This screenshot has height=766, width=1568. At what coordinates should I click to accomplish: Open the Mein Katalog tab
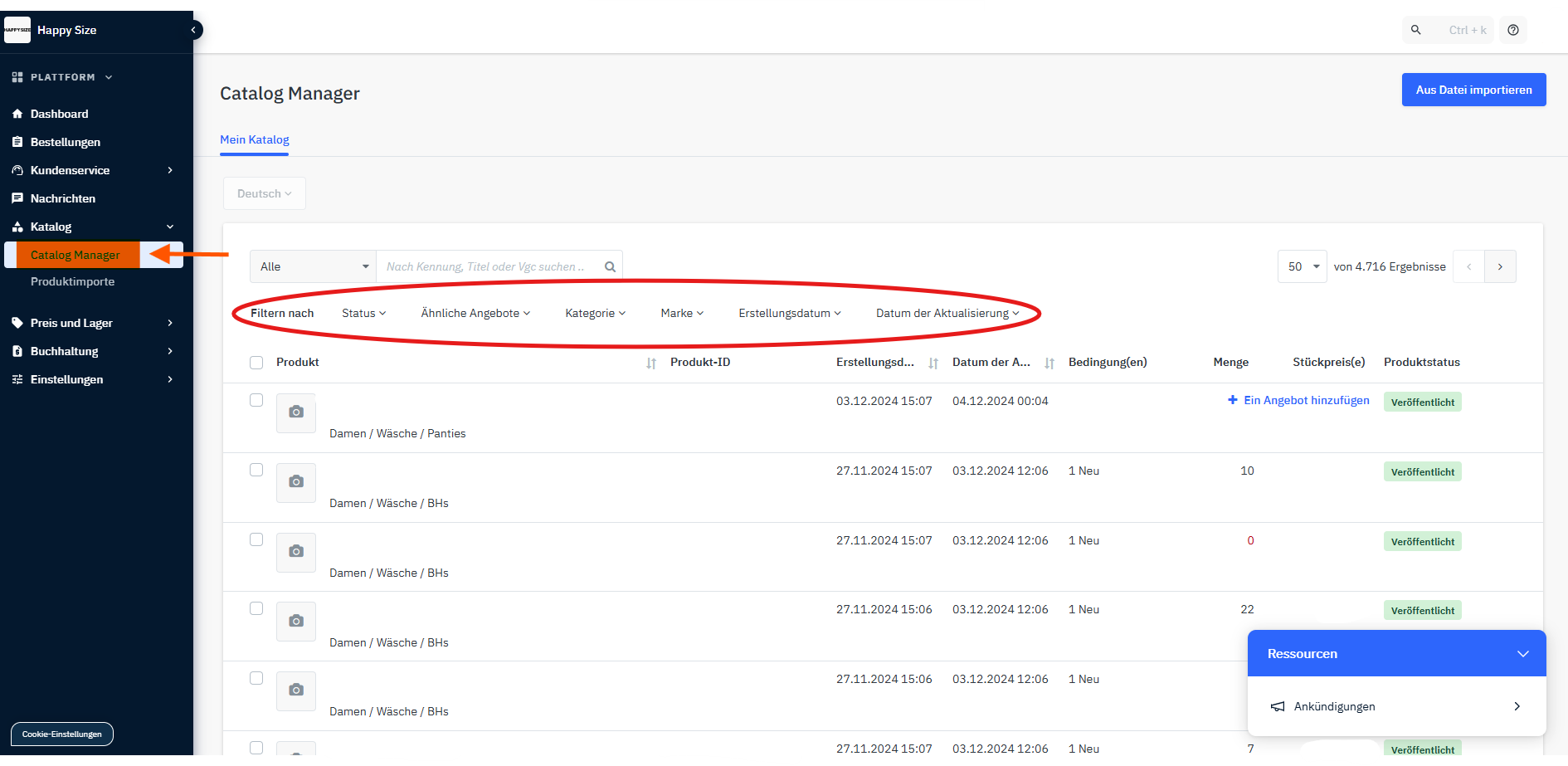coord(254,139)
